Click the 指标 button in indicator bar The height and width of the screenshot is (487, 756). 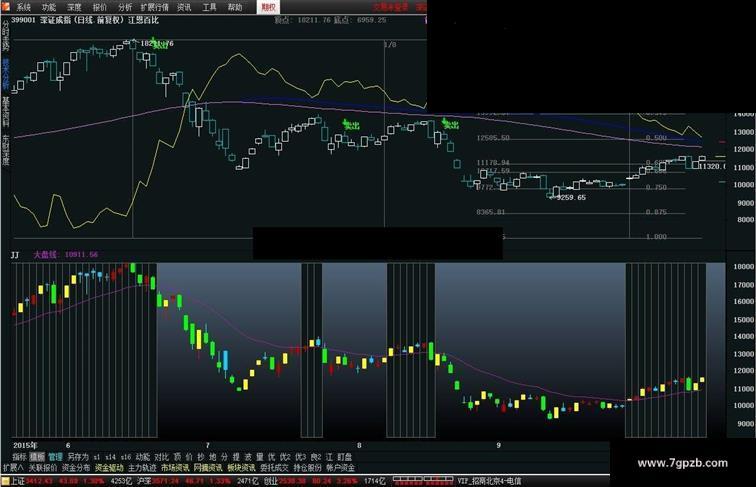point(19,457)
